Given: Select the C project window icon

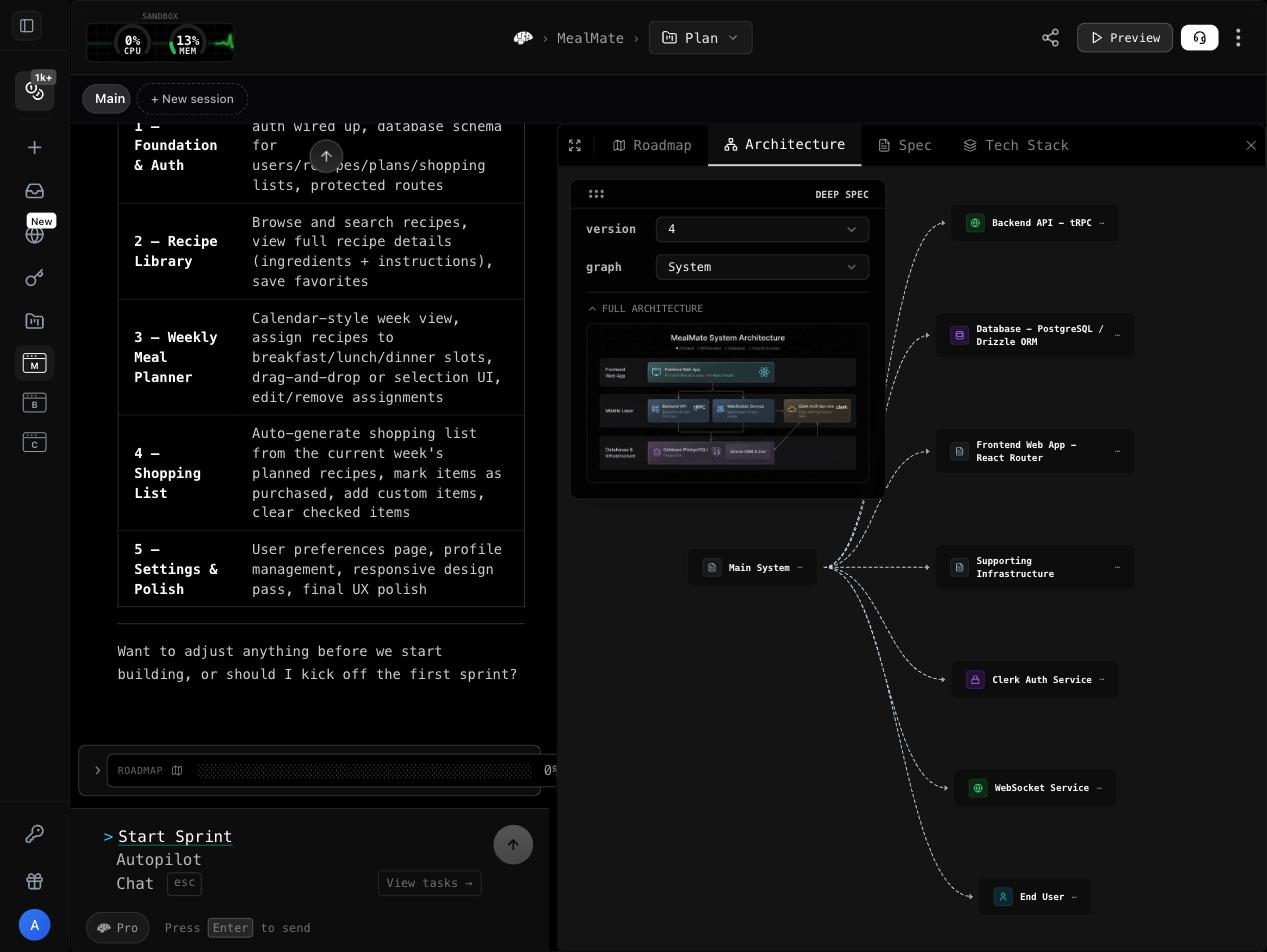Looking at the screenshot, I should (34, 442).
